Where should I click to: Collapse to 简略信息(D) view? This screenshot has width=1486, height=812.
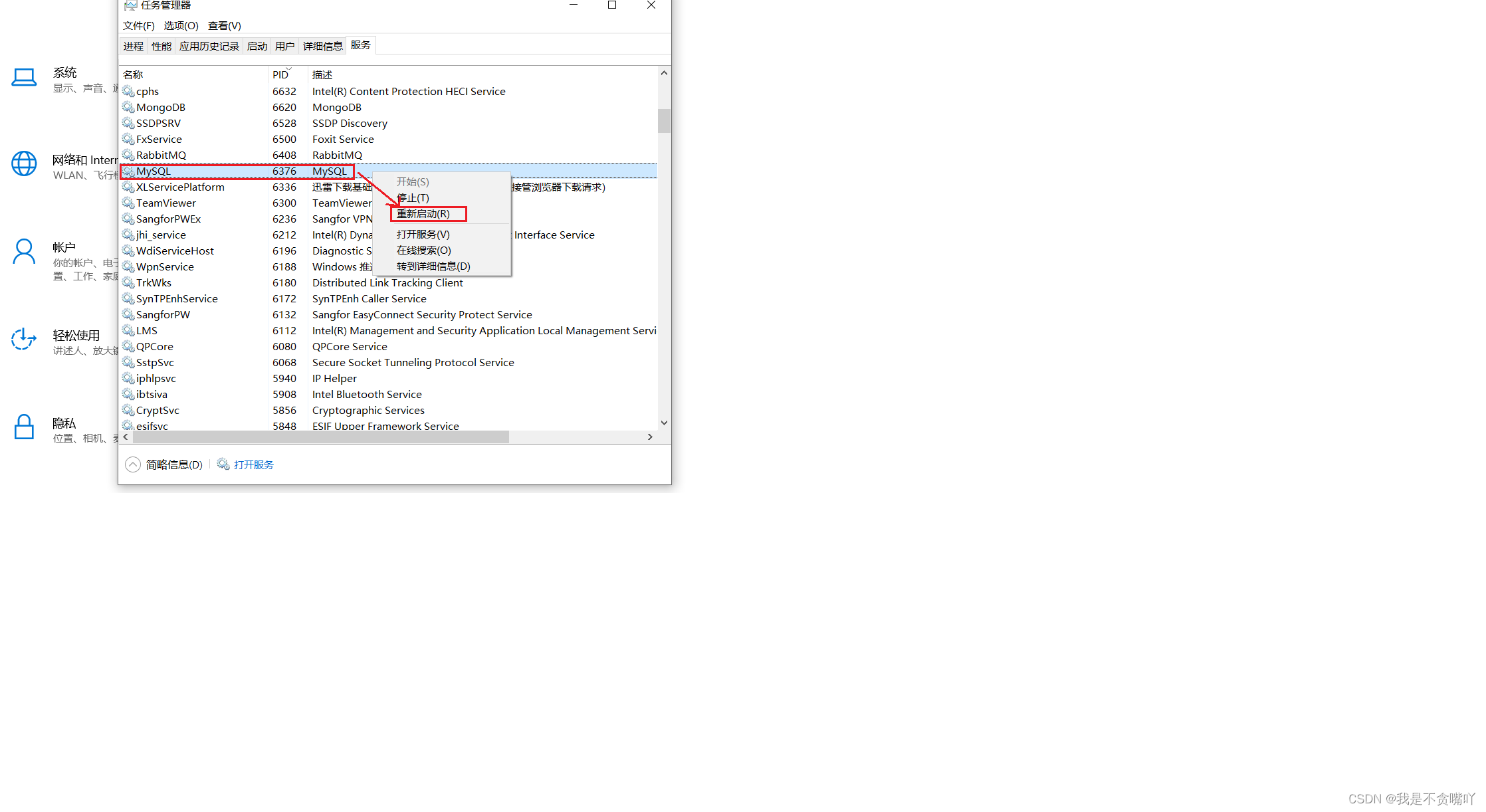164,464
